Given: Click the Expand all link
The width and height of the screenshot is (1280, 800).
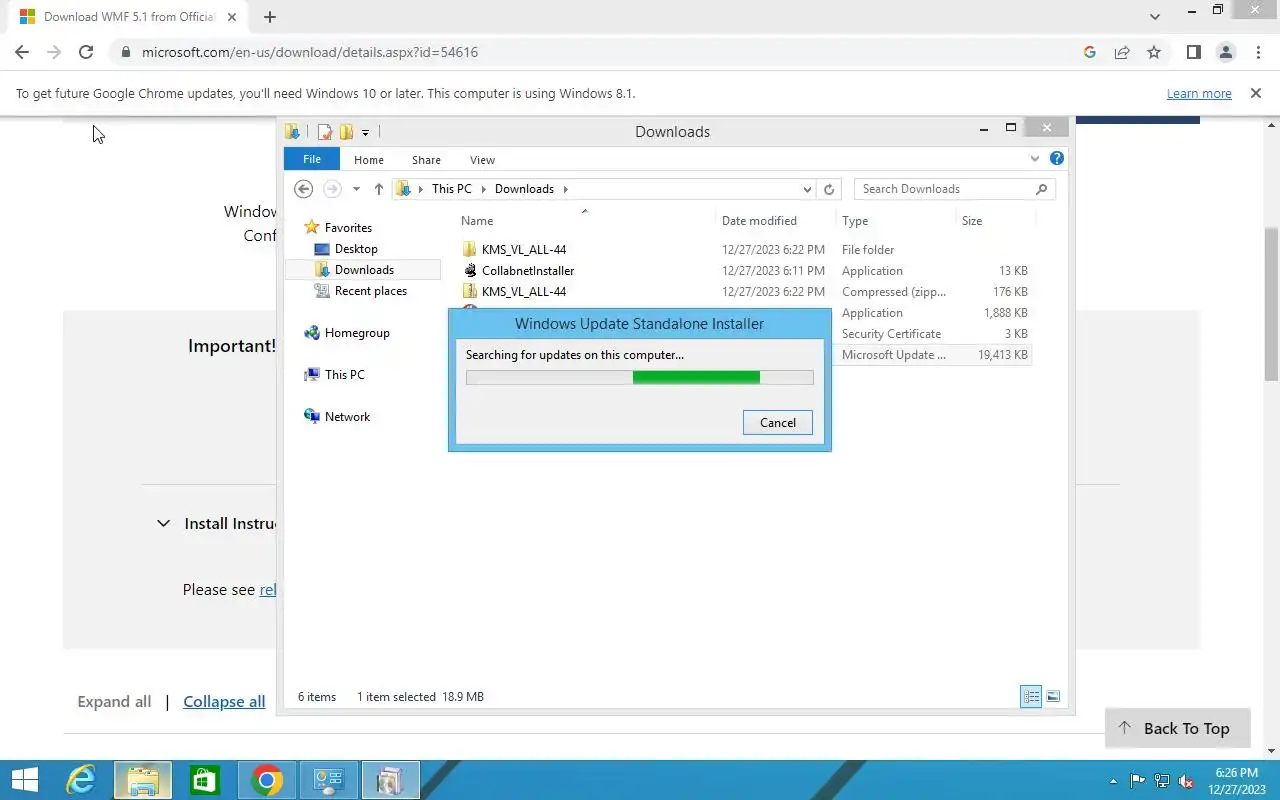Looking at the screenshot, I should pos(114,702).
